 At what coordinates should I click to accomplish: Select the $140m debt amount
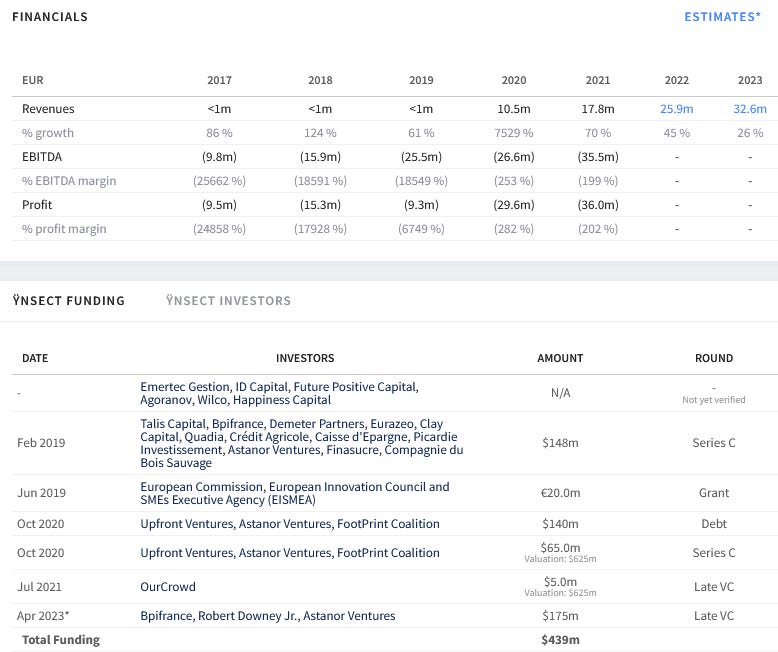560,524
